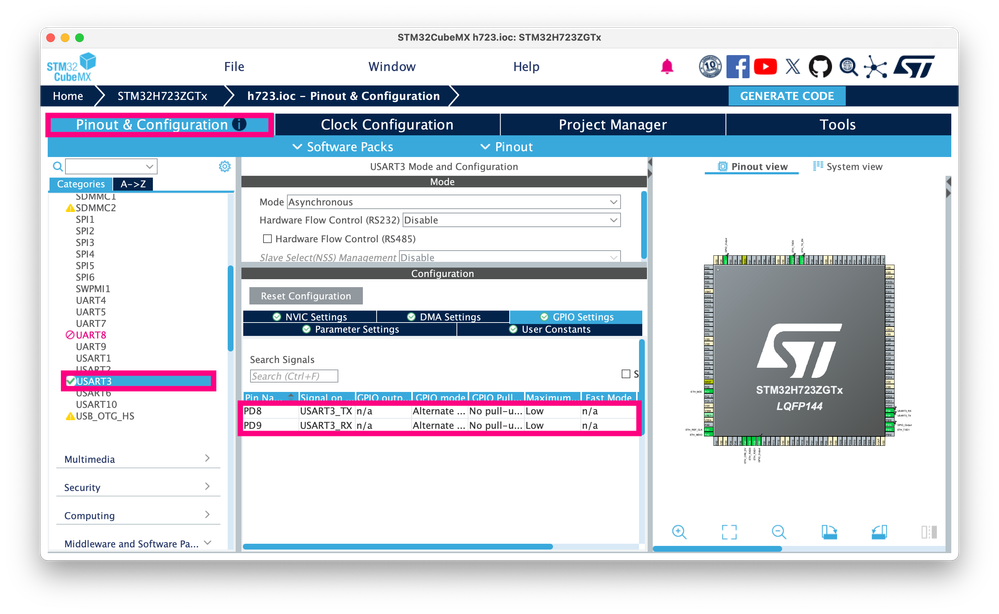
Task: Open DMA Settings tab
Action: [x=443, y=317]
